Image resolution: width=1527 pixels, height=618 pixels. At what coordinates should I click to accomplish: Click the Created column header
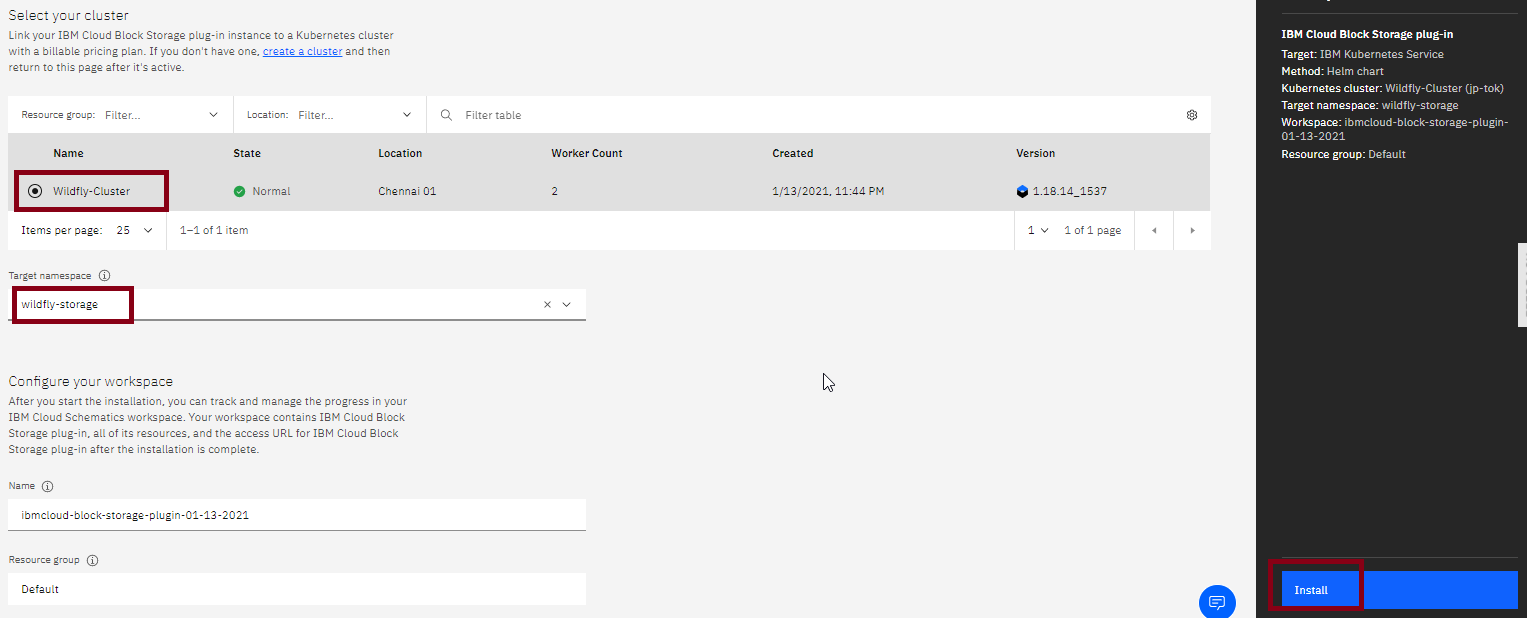point(792,153)
